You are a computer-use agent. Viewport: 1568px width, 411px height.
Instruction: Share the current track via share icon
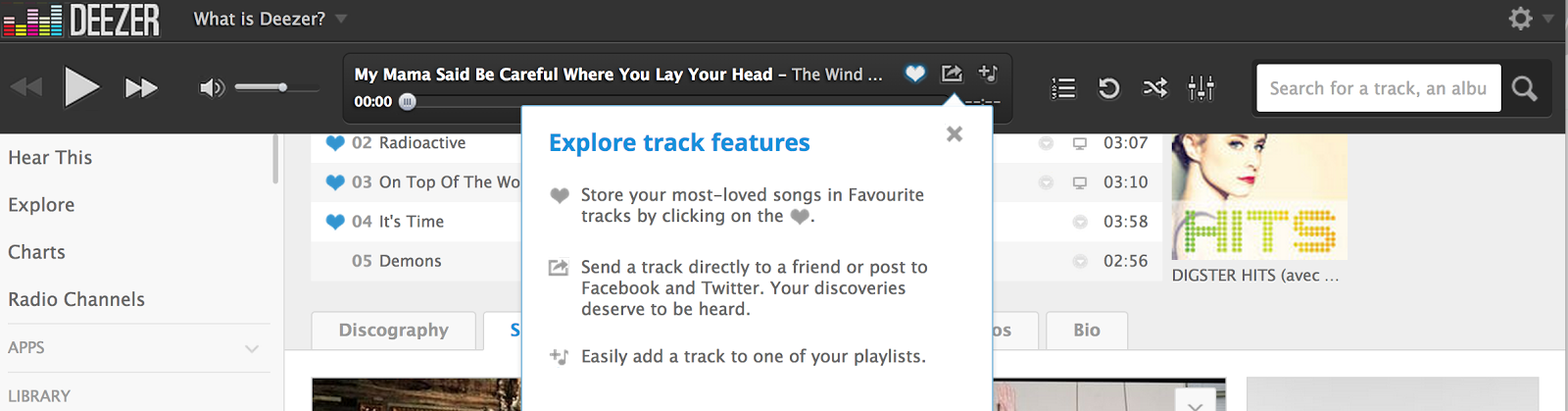coord(952,74)
